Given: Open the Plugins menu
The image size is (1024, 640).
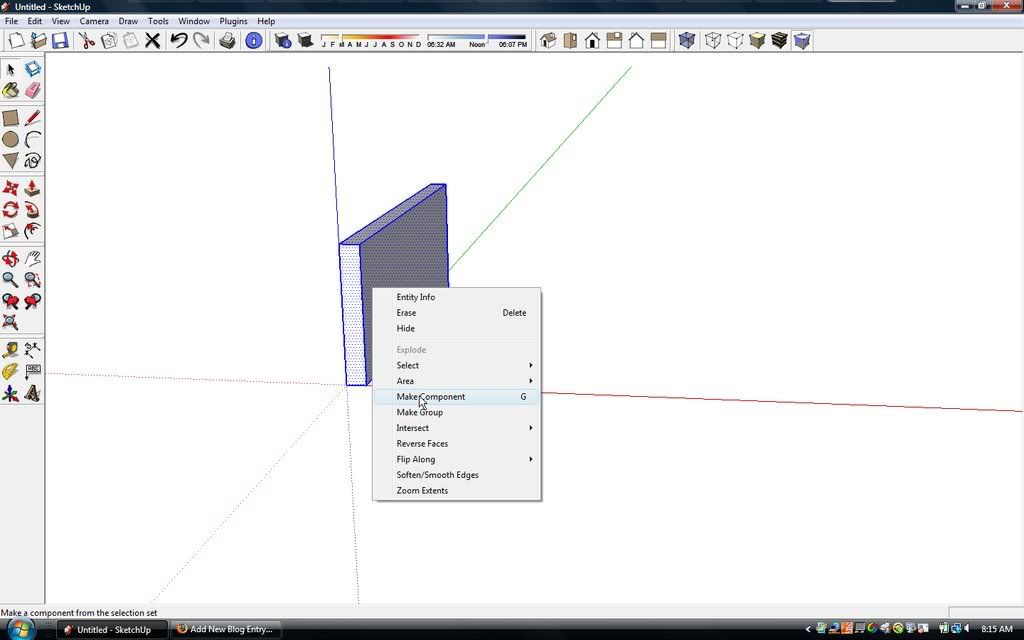Looking at the screenshot, I should point(233,21).
